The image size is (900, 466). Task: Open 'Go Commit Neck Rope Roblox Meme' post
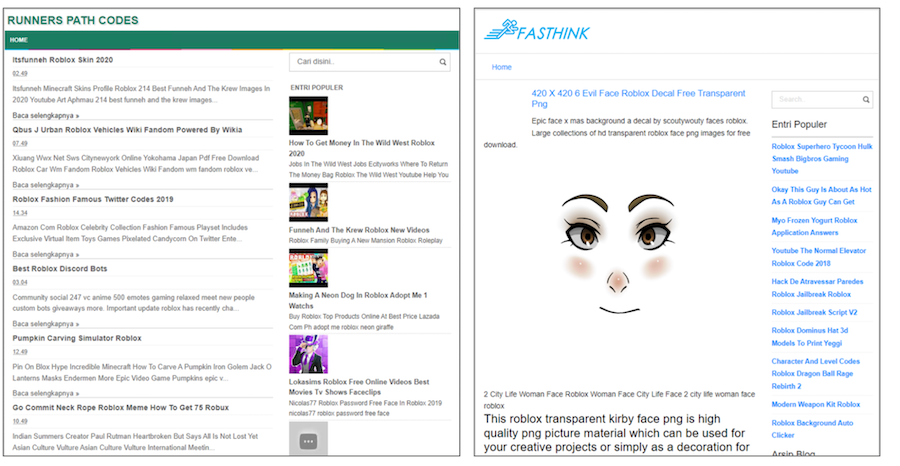121,407
